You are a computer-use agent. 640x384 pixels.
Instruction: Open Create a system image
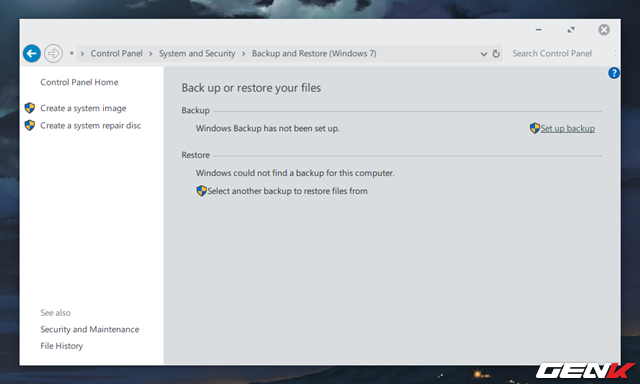83,108
